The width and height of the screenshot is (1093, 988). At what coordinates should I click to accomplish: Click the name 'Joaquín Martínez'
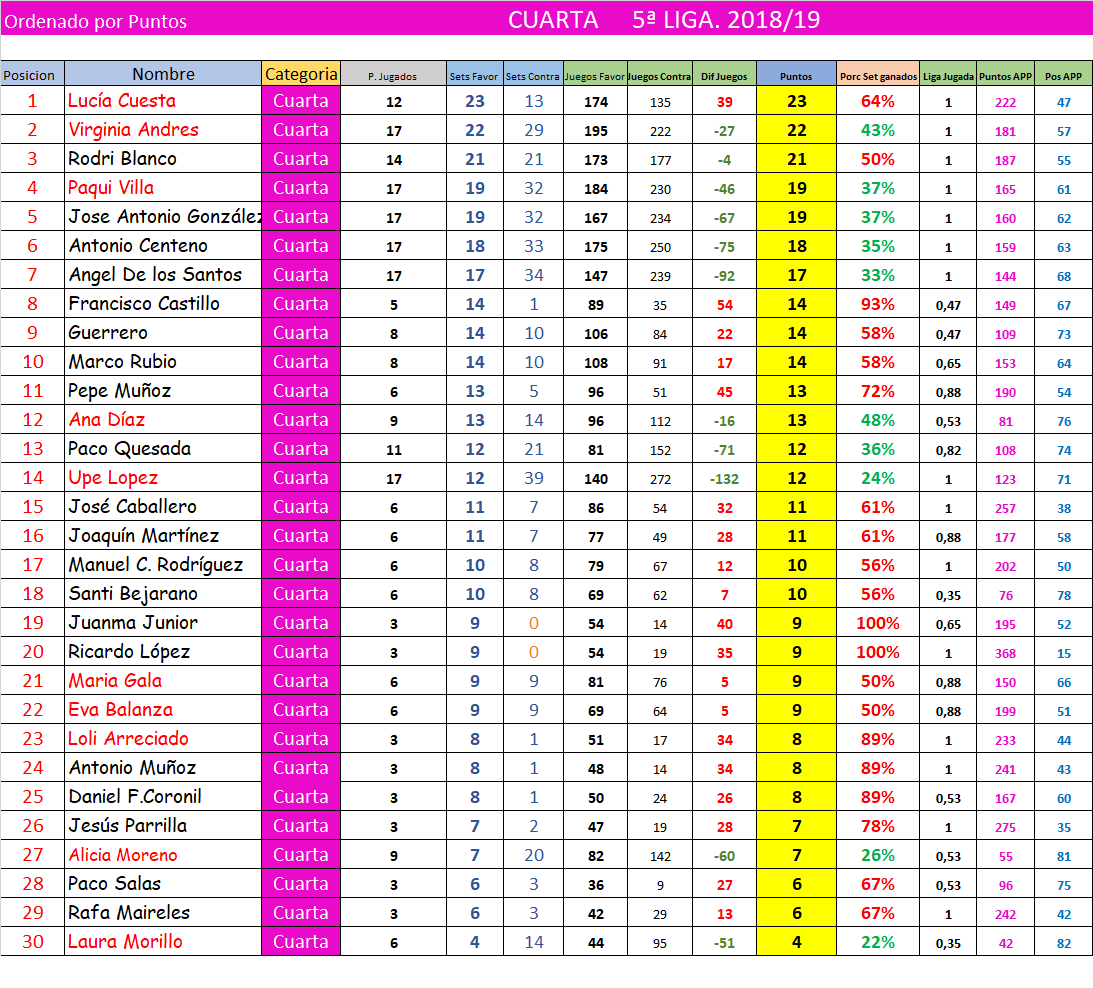144,535
